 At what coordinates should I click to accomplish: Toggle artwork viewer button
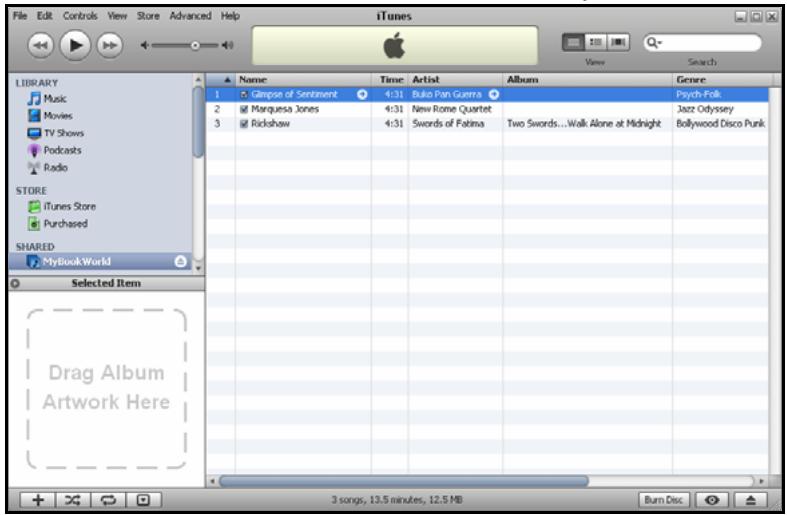pos(144,500)
